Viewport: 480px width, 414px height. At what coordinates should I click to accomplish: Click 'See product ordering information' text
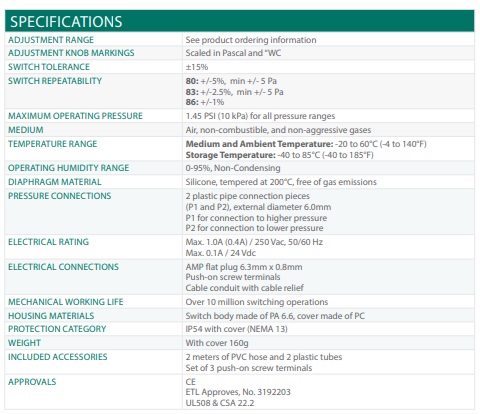[x=251, y=40]
